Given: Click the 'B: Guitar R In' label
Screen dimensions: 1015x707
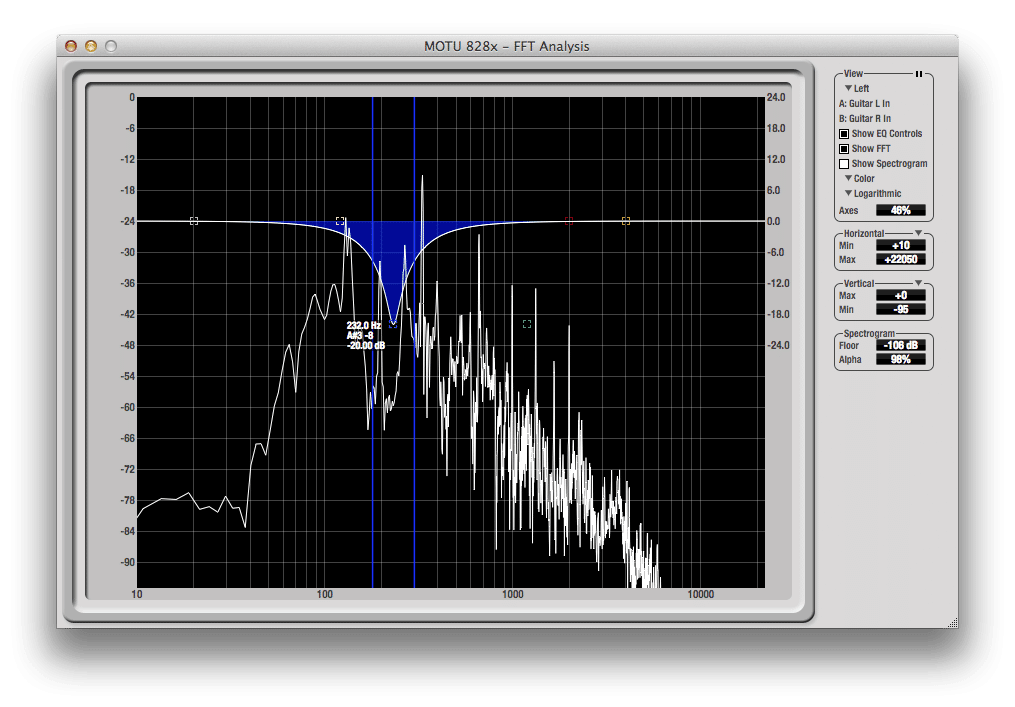Looking at the screenshot, I should tap(865, 118).
